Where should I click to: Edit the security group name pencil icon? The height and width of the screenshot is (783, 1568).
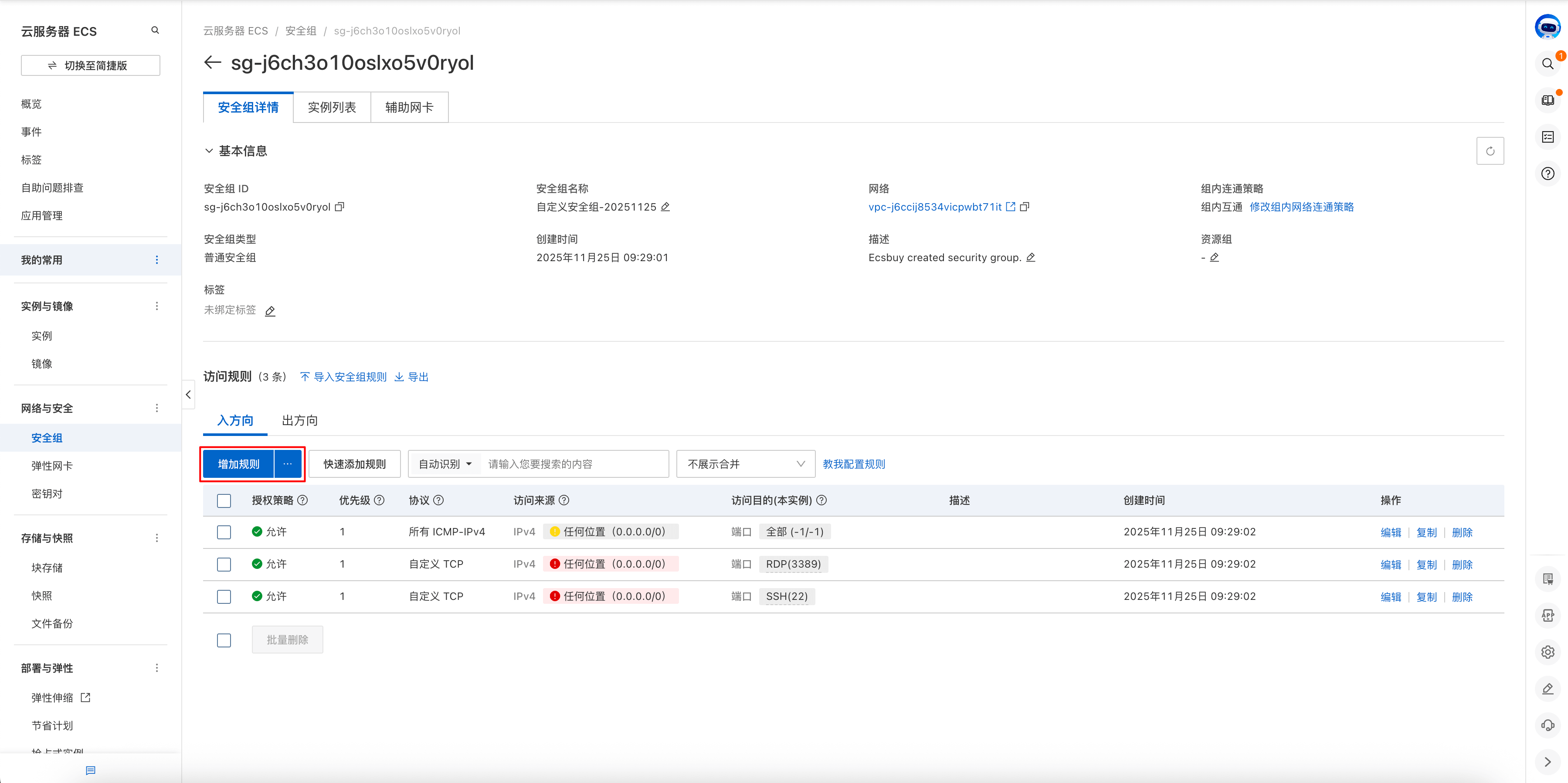(665, 207)
